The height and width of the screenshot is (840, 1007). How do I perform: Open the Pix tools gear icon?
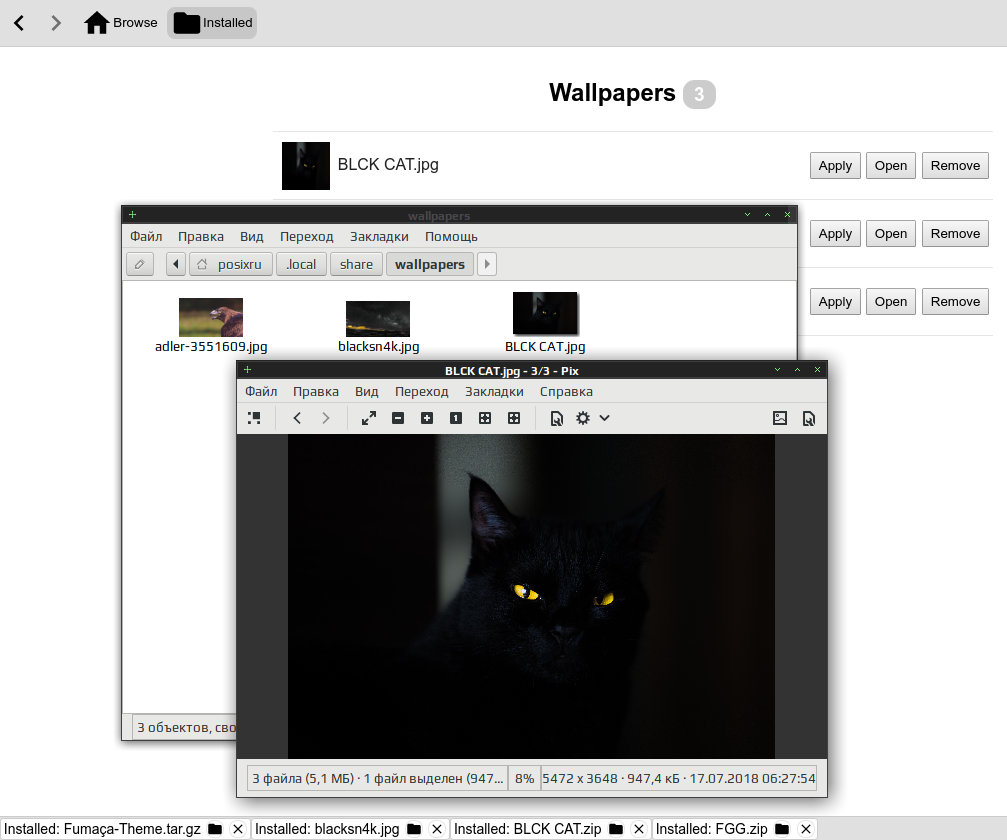582,418
